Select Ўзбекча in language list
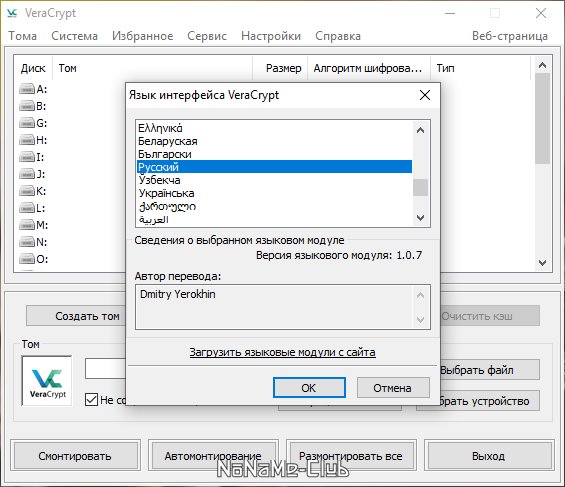This screenshot has width=565, height=487. 274,180
